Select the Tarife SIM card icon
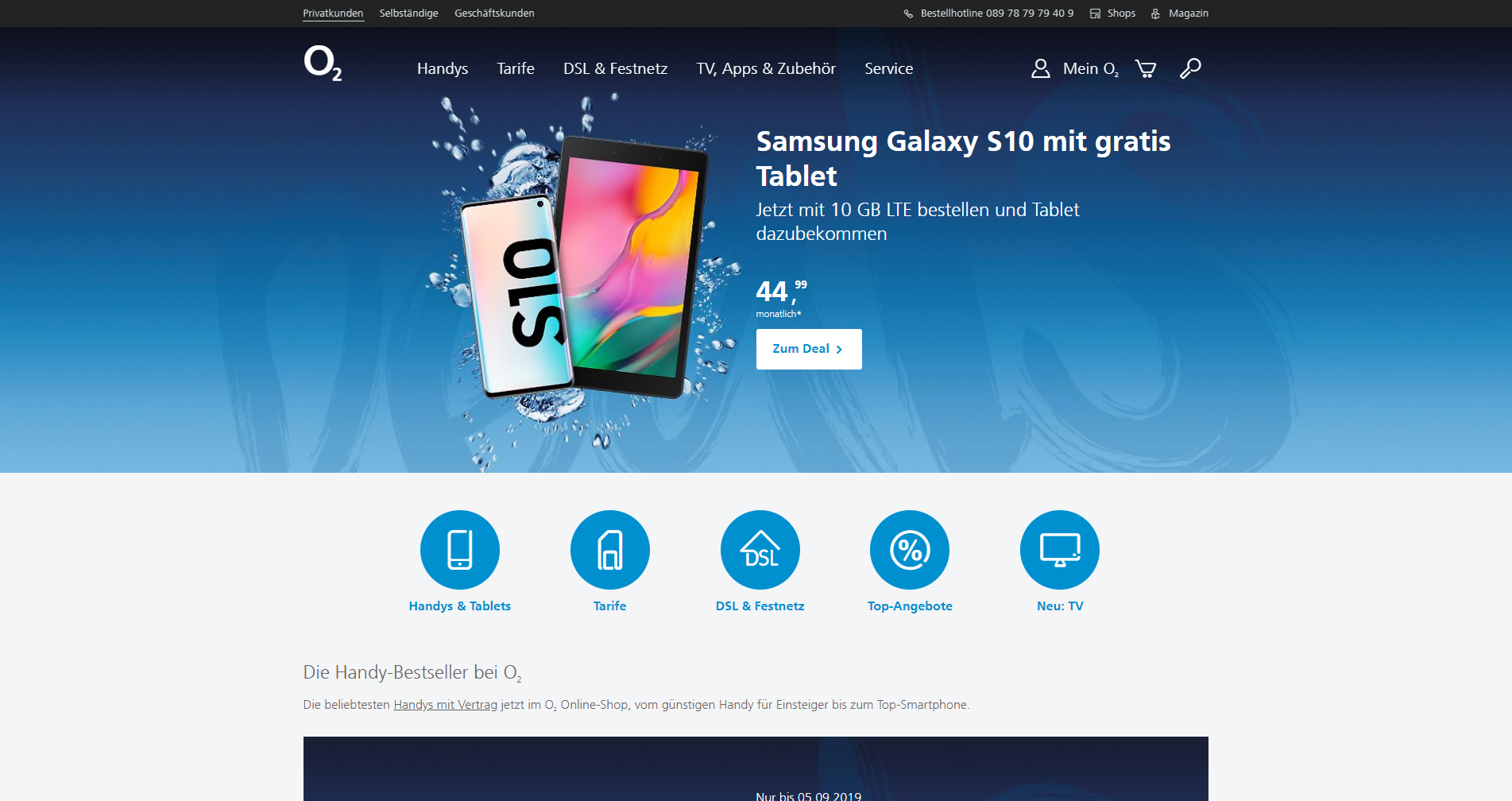Viewport: 1512px width, 801px height. (x=610, y=550)
